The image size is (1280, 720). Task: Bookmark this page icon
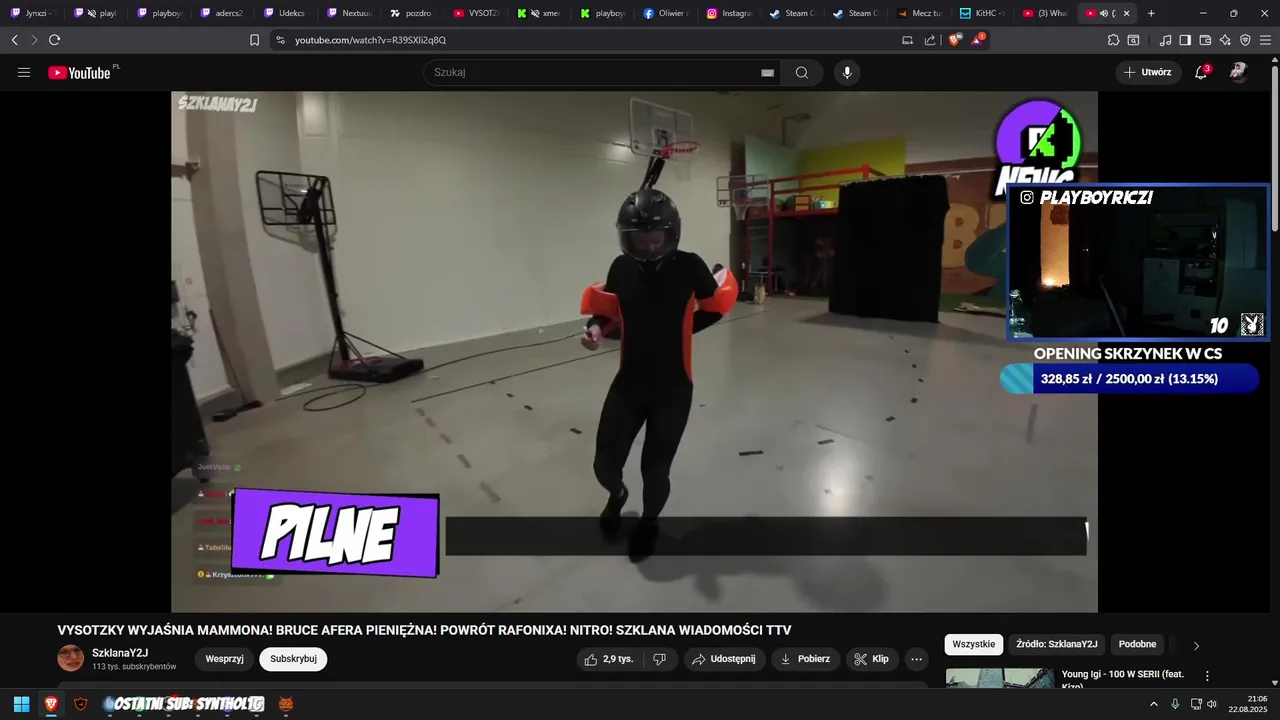point(254,40)
